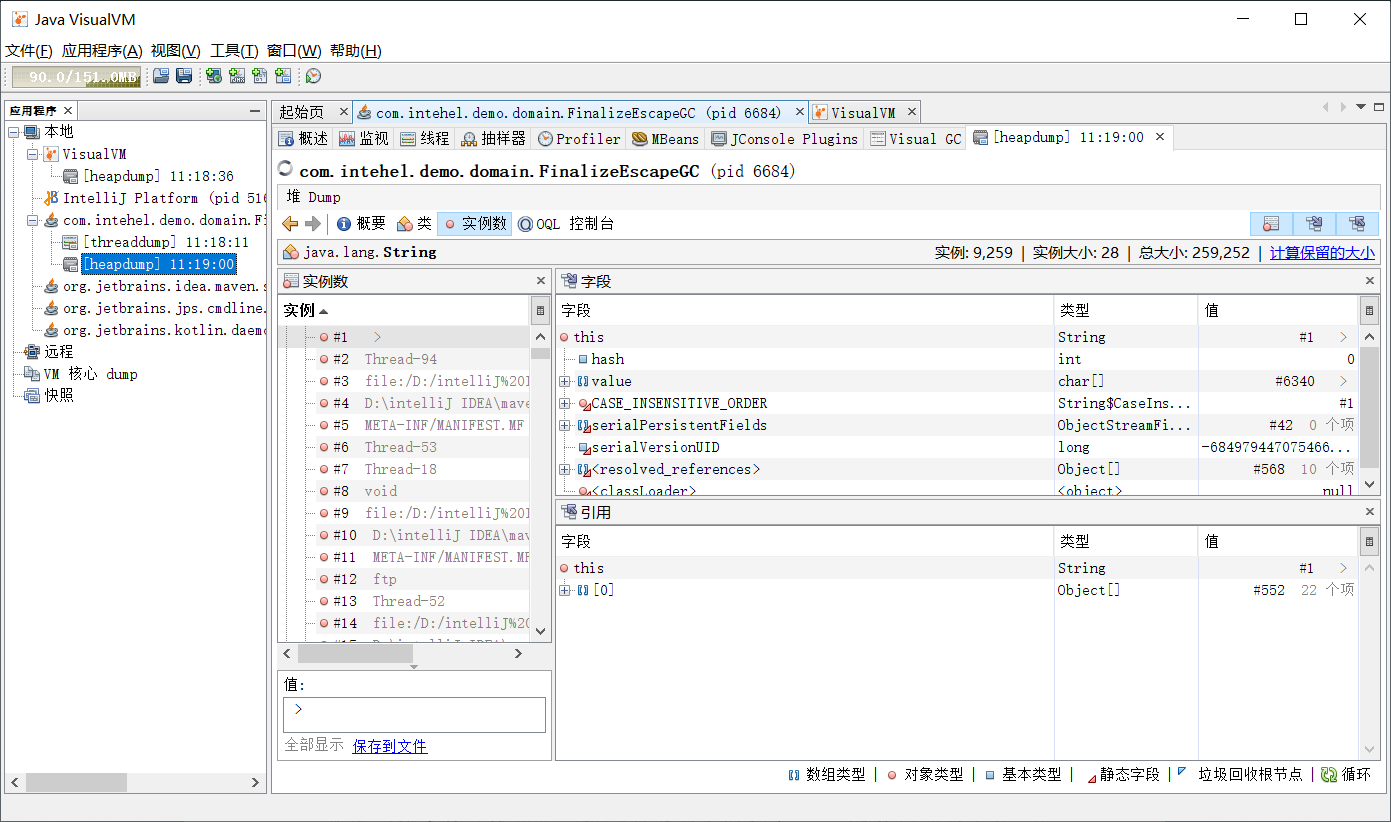Open the OQL 控制台 view
The height and width of the screenshot is (822, 1391).
[x=565, y=224]
